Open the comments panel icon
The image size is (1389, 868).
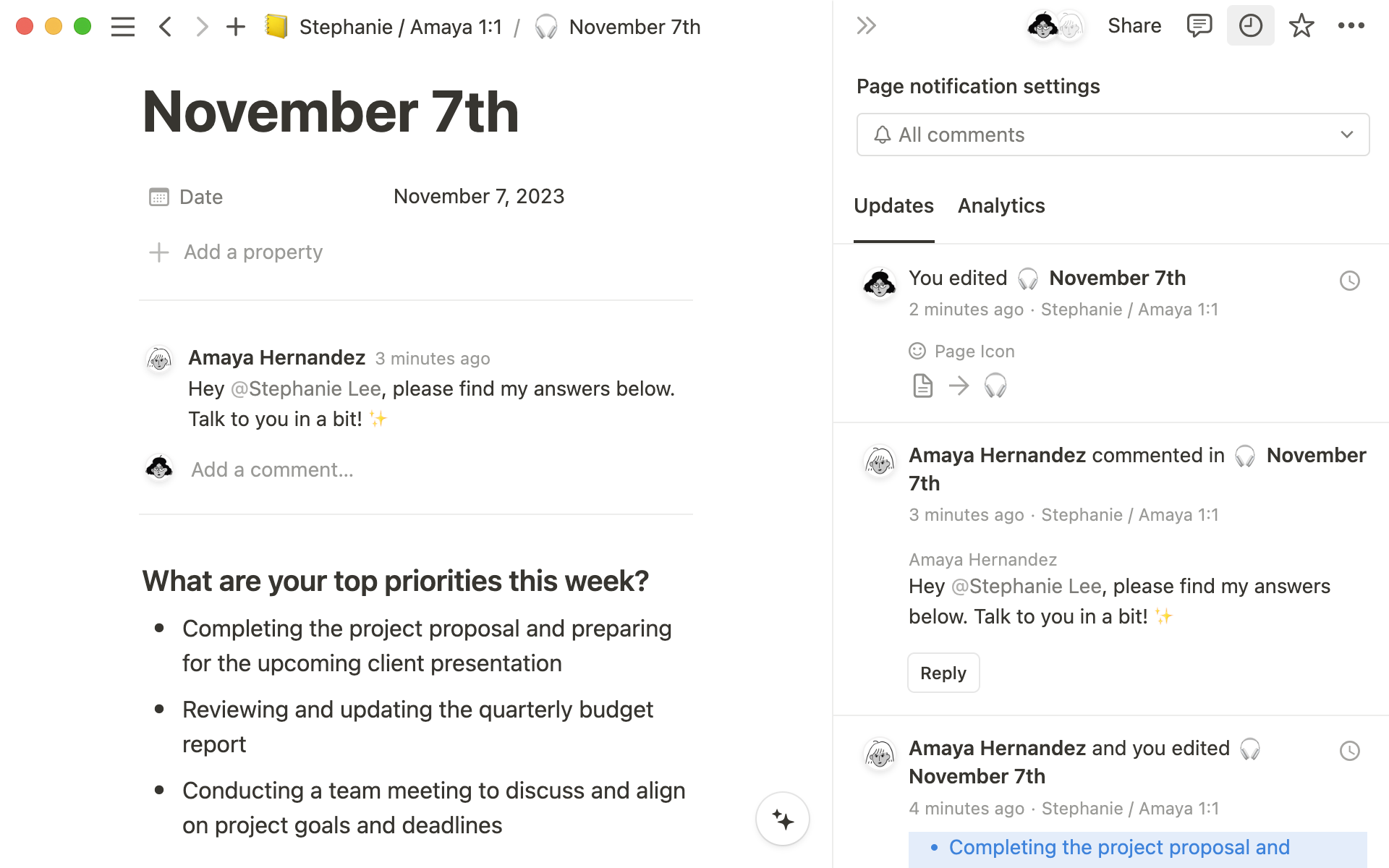tap(1197, 26)
